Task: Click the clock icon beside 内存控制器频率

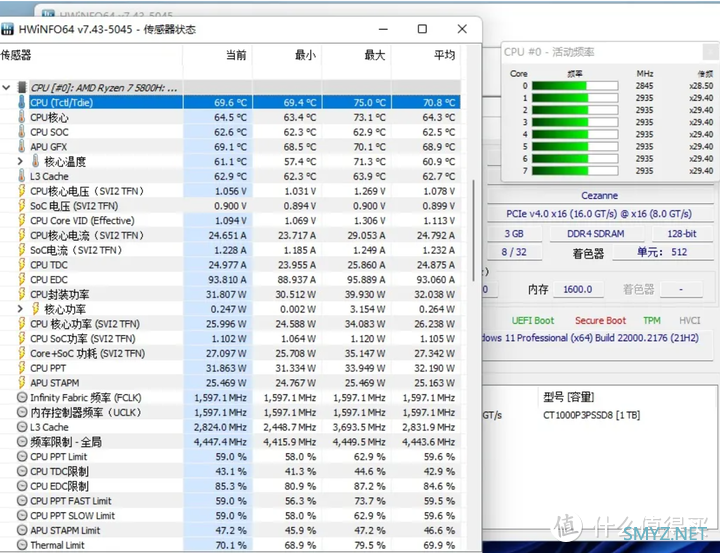Action: [x=22, y=412]
